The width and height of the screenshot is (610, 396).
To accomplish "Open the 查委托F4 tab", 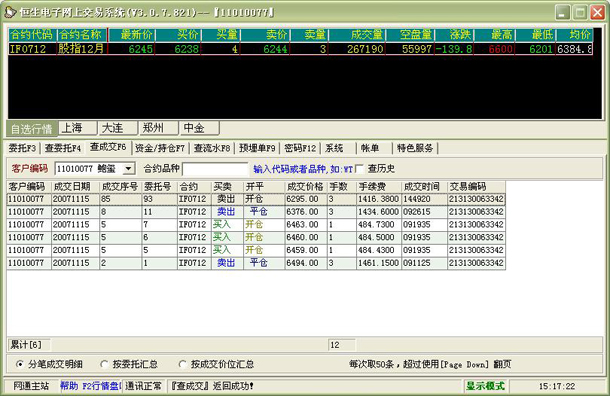I will pyautogui.click(x=63, y=148).
